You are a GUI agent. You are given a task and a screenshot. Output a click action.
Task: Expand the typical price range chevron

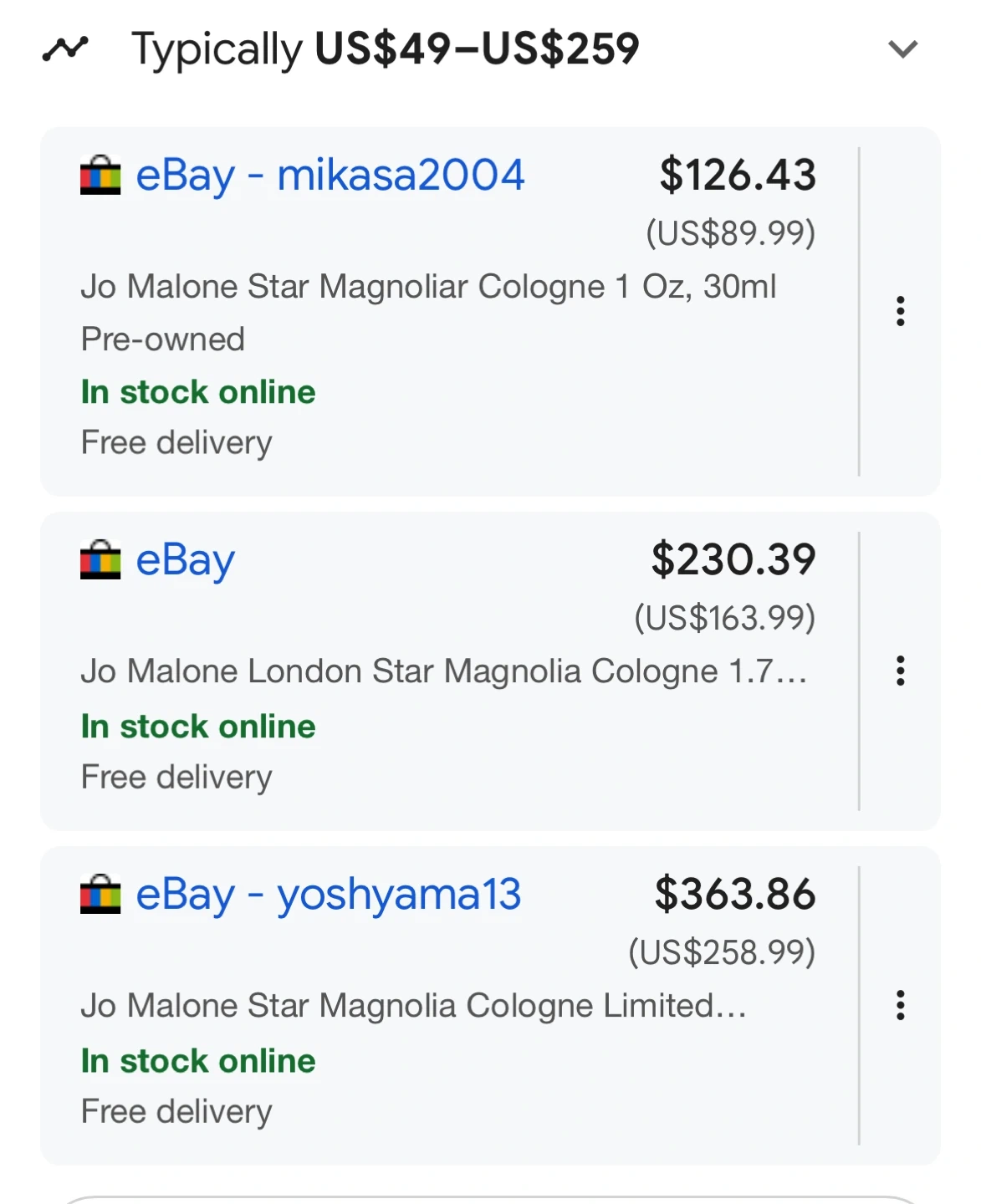[x=902, y=49]
